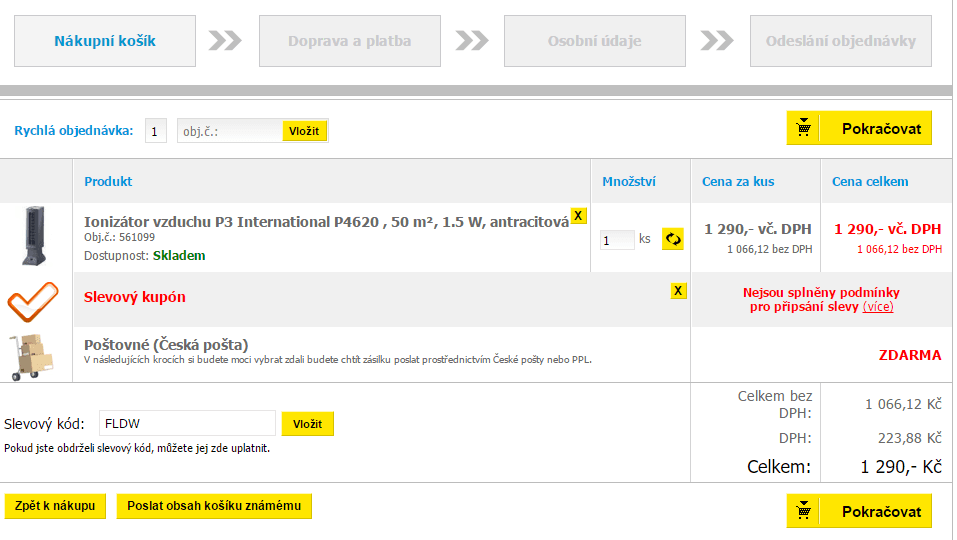Click the Slevový kupón label
Screen dimensions: 957x540
135,297
